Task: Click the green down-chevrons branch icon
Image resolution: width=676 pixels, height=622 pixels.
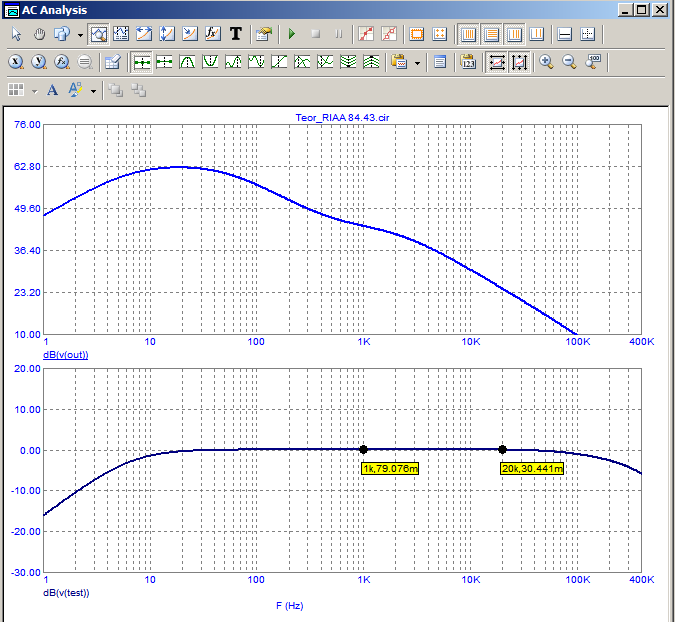Action: (x=348, y=62)
